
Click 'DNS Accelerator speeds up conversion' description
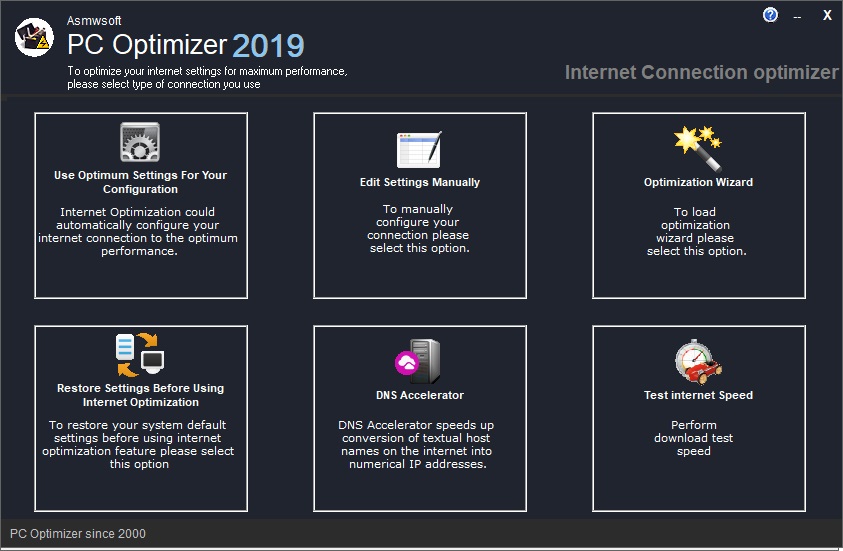417,445
